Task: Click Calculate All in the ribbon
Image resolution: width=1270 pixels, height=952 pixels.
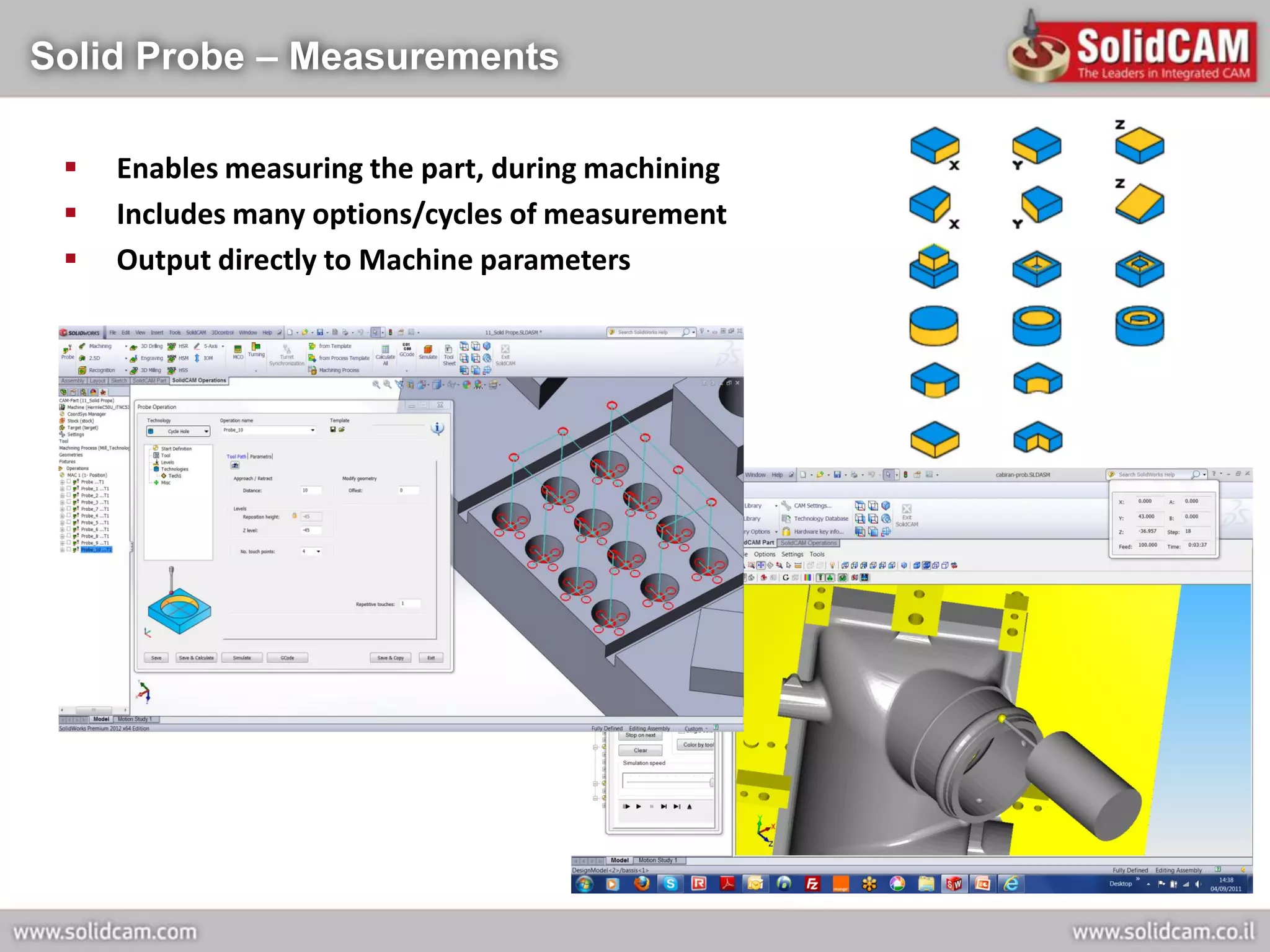Action: (385, 355)
